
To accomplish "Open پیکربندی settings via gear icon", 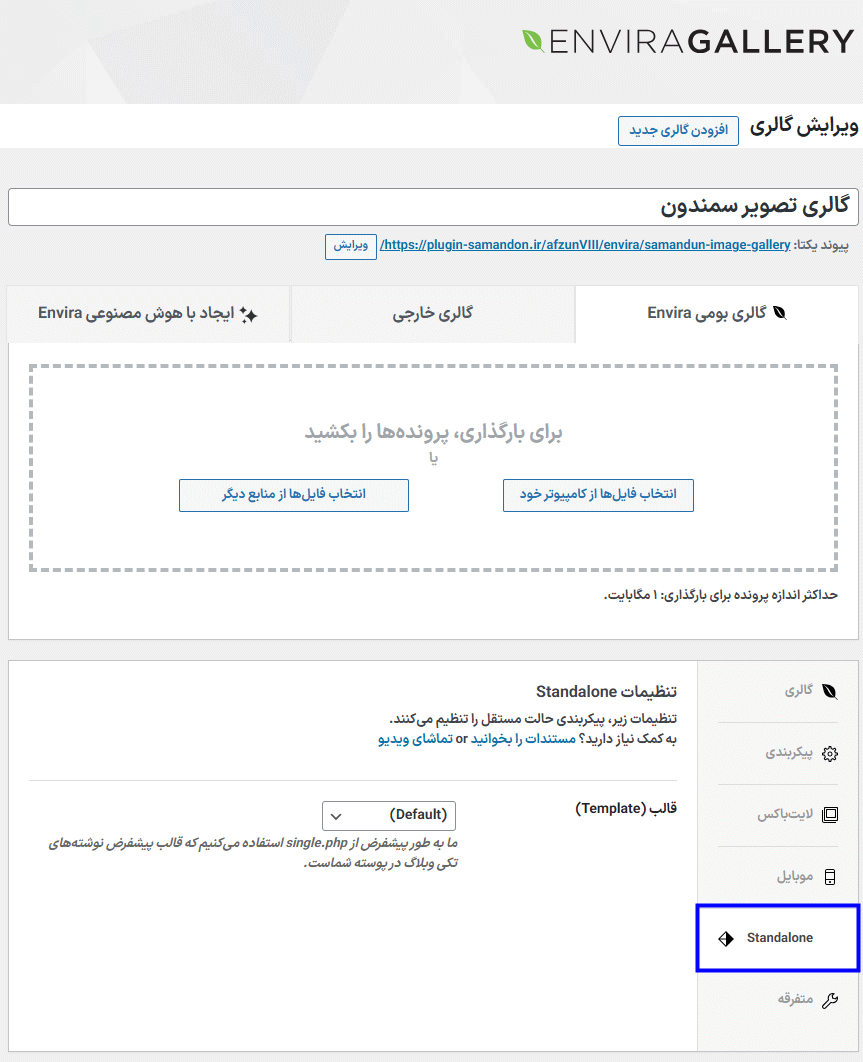I will click(829, 753).
